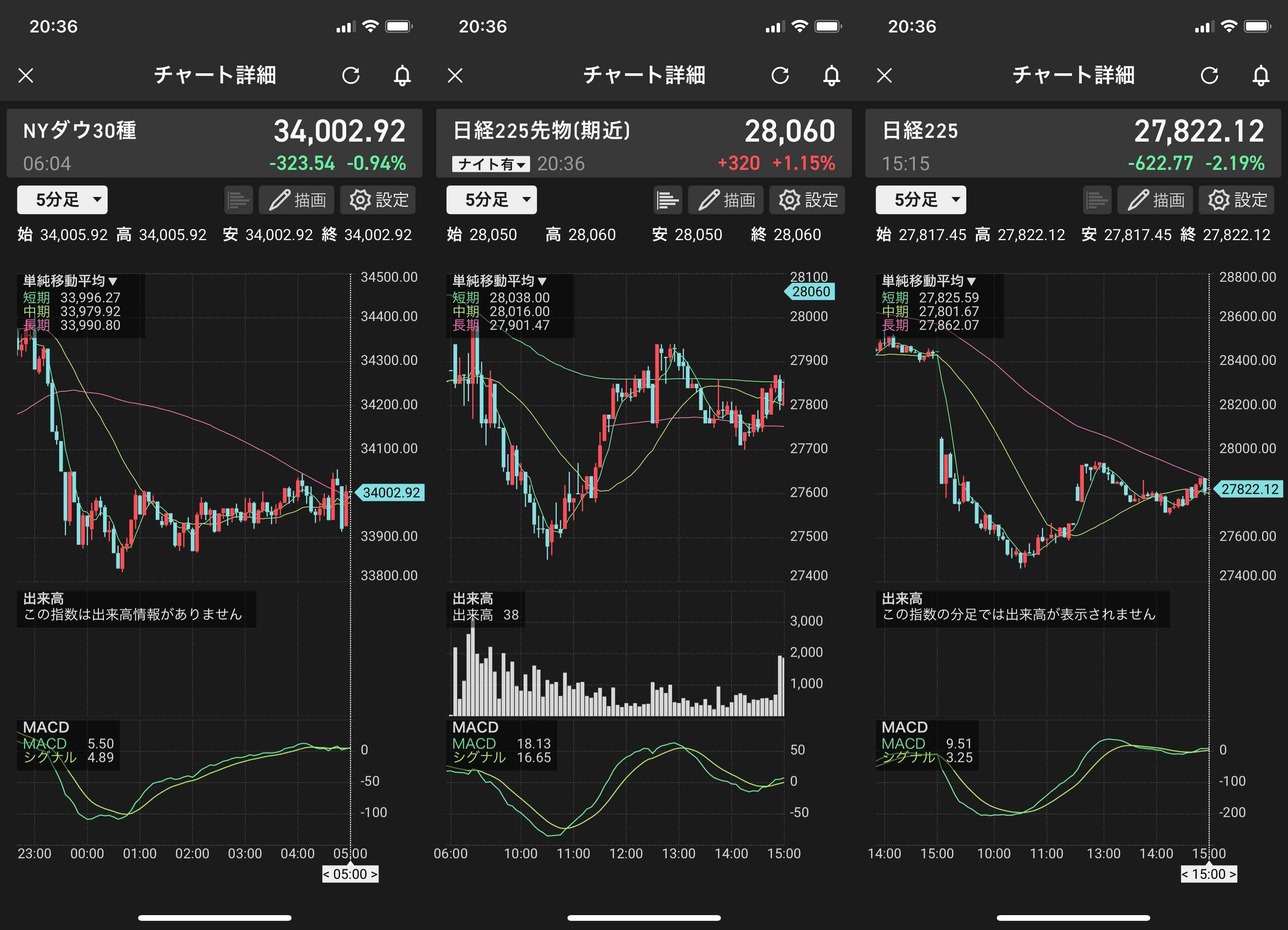Open 5分足 timeframe dropdown on 日経225先物

(x=491, y=200)
